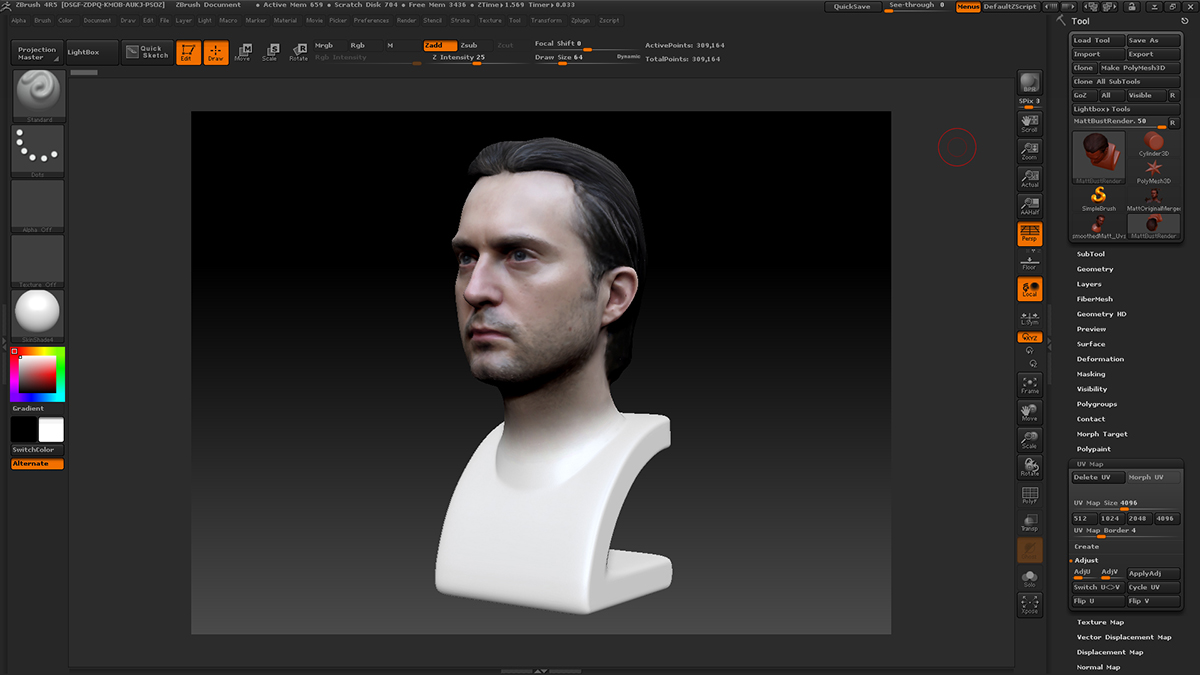1200x675 pixels.
Task: Expand the Texture Map section
Action: [x=1100, y=622]
